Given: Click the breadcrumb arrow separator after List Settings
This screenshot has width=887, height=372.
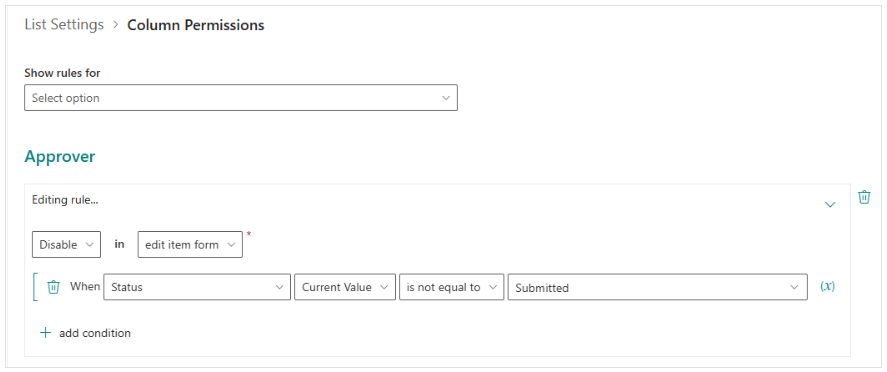Looking at the screenshot, I should 115,25.
